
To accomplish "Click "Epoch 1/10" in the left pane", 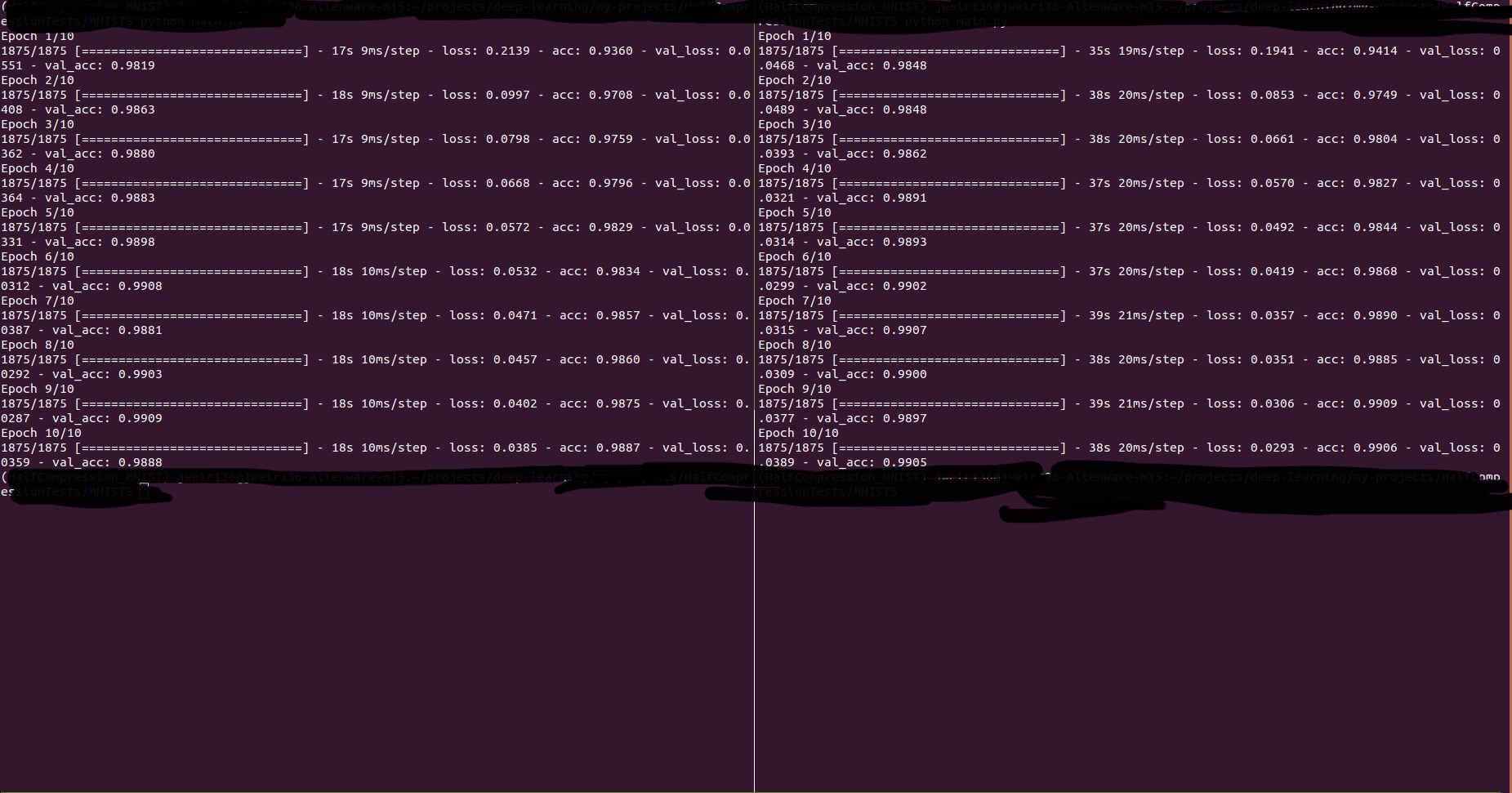I will tap(38, 36).
